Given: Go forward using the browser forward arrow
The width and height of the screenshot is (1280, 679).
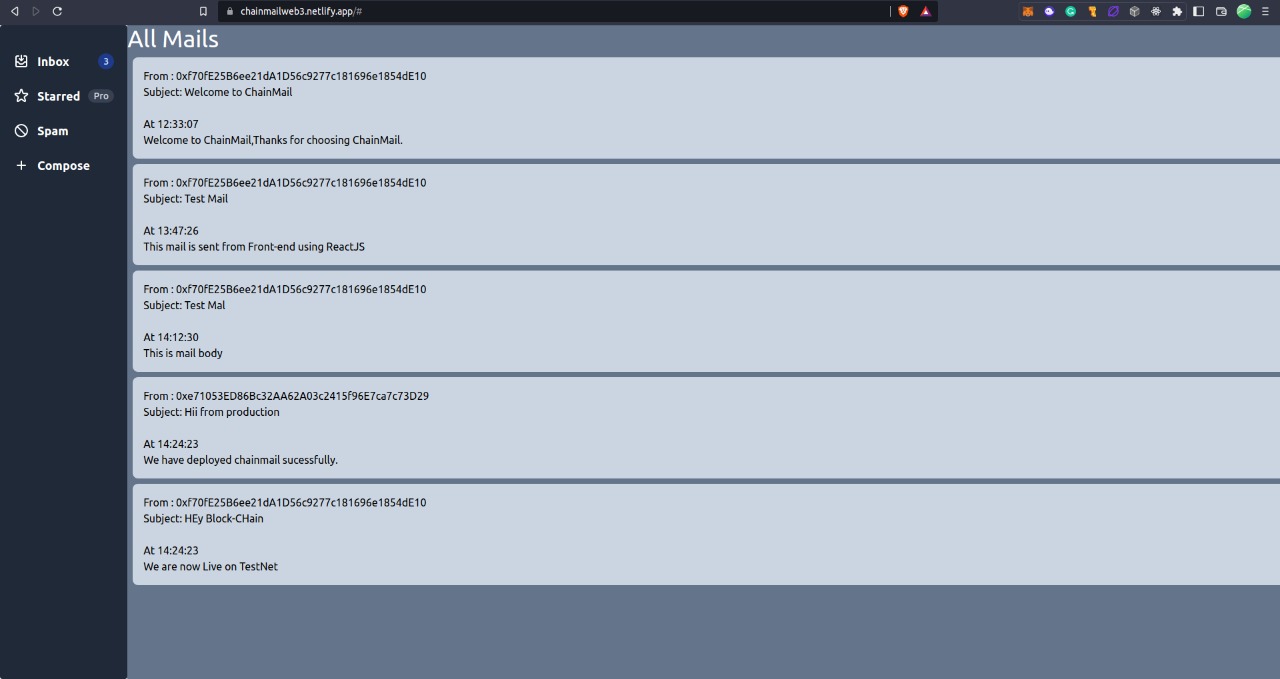Looking at the screenshot, I should pyautogui.click(x=36, y=11).
